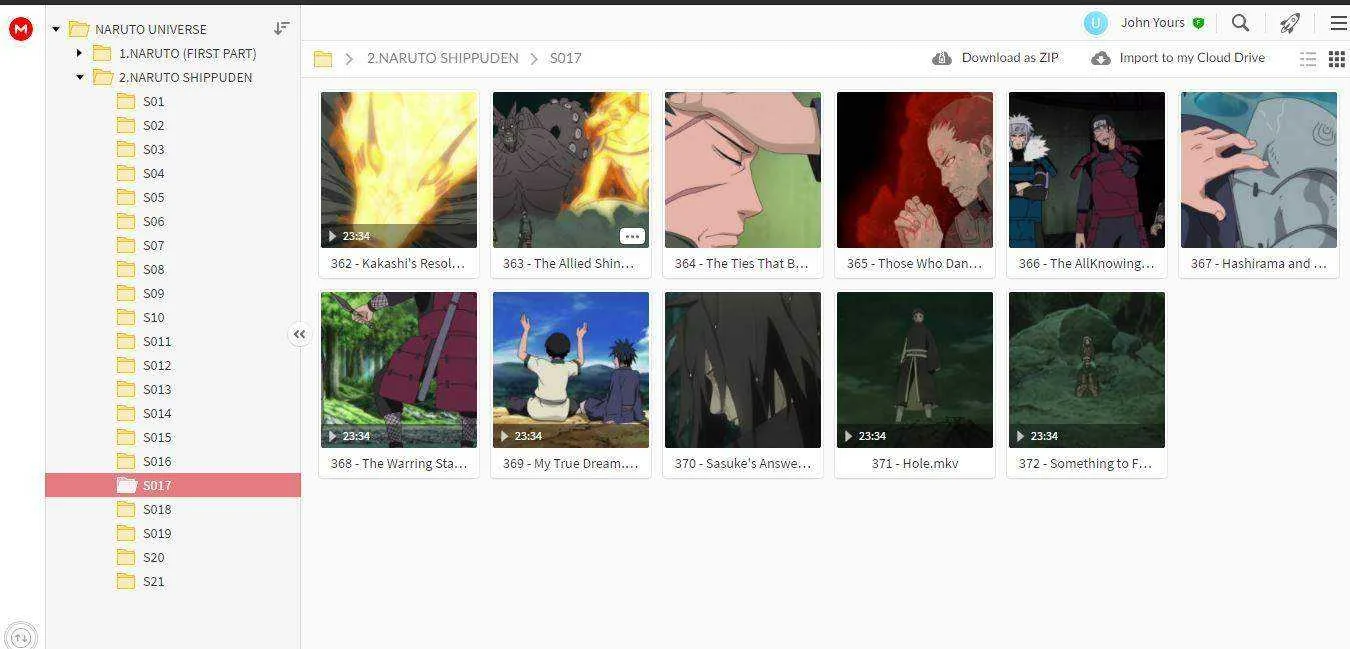Viewport: 1350px width, 649px height.
Task: Click the root folder icon in the breadcrumb
Action: click(x=322, y=59)
